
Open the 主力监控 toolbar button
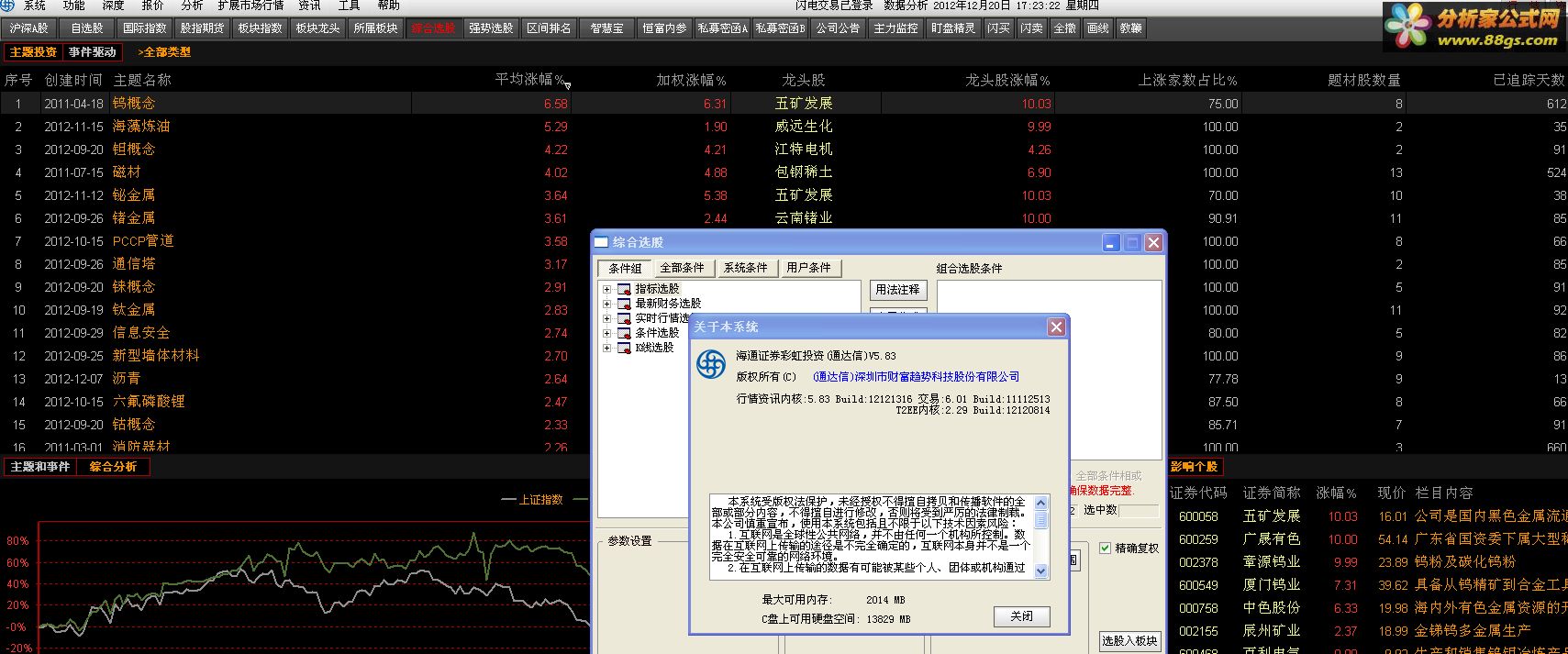coord(896,28)
